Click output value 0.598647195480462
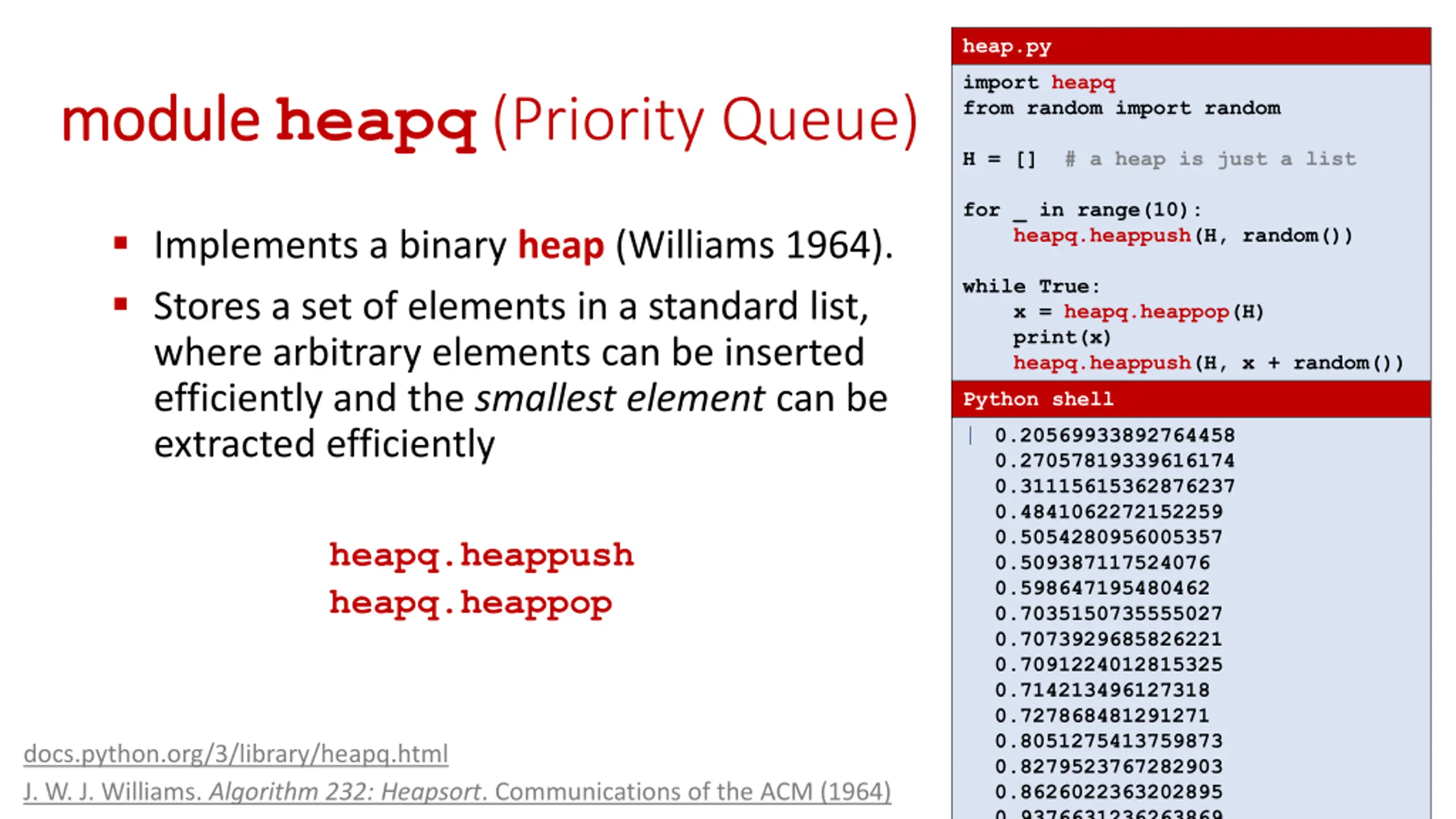The height and width of the screenshot is (819, 1456). (1102, 588)
